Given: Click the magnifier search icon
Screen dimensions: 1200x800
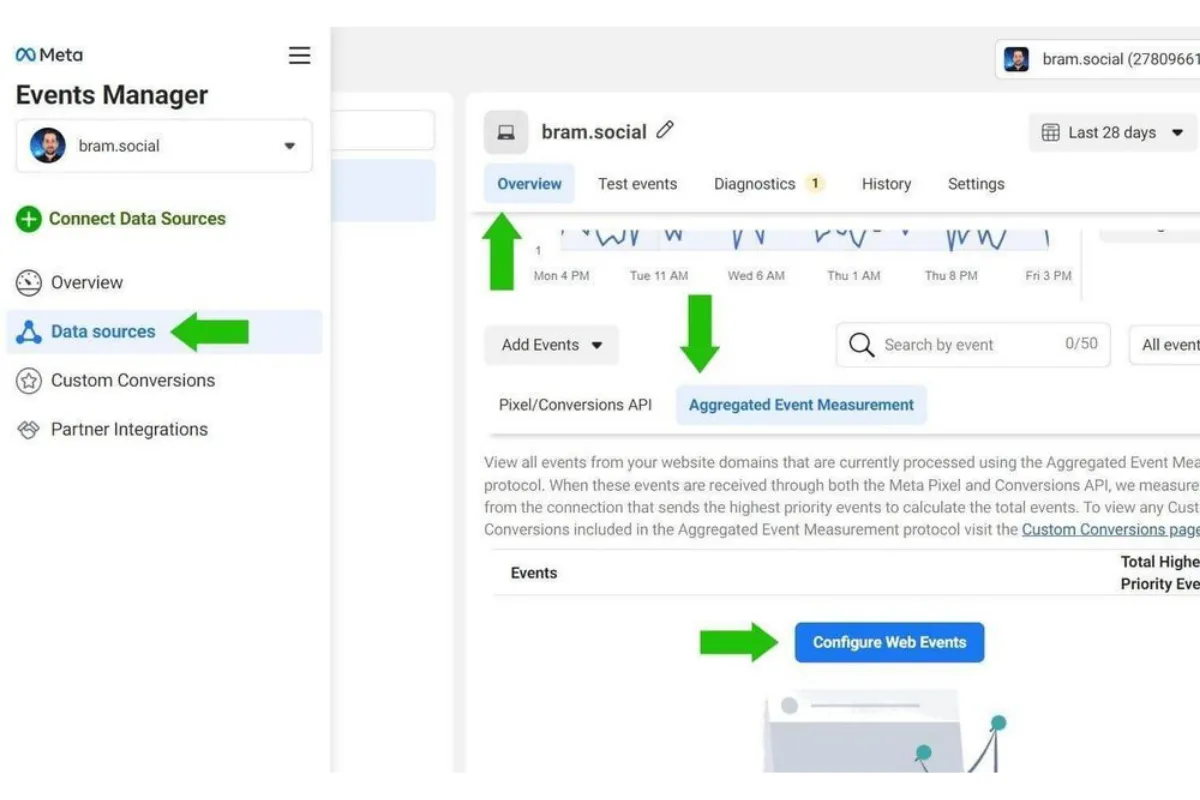Looking at the screenshot, I should pyautogui.click(x=861, y=345).
